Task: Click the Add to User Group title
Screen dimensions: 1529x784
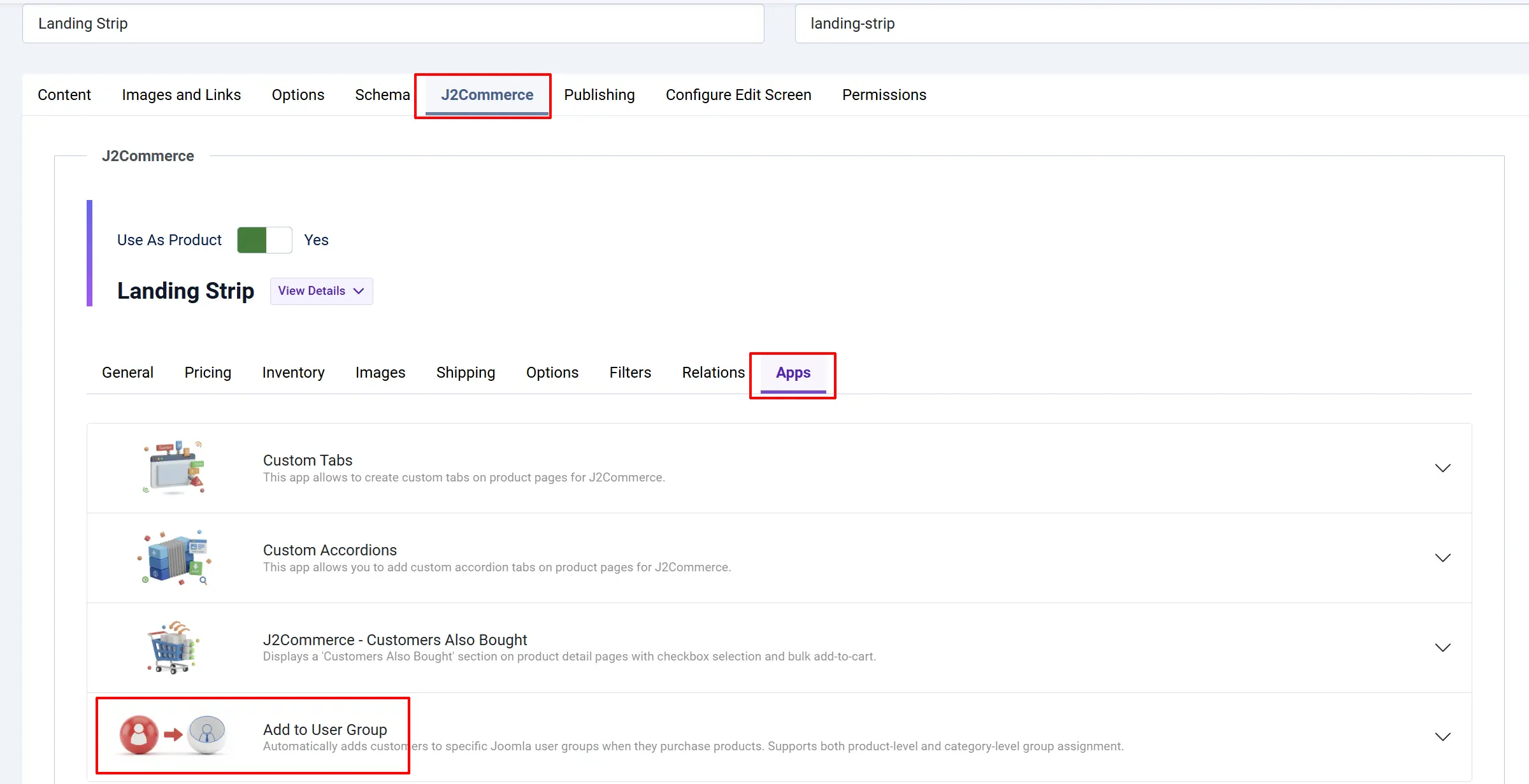Action: coord(325,730)
